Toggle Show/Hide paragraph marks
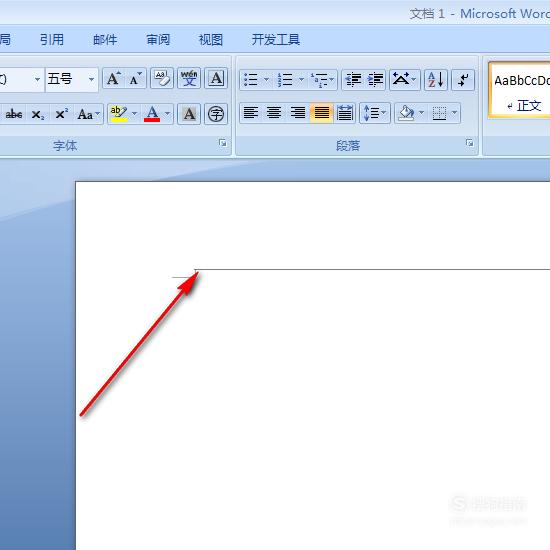 (463, 80)
